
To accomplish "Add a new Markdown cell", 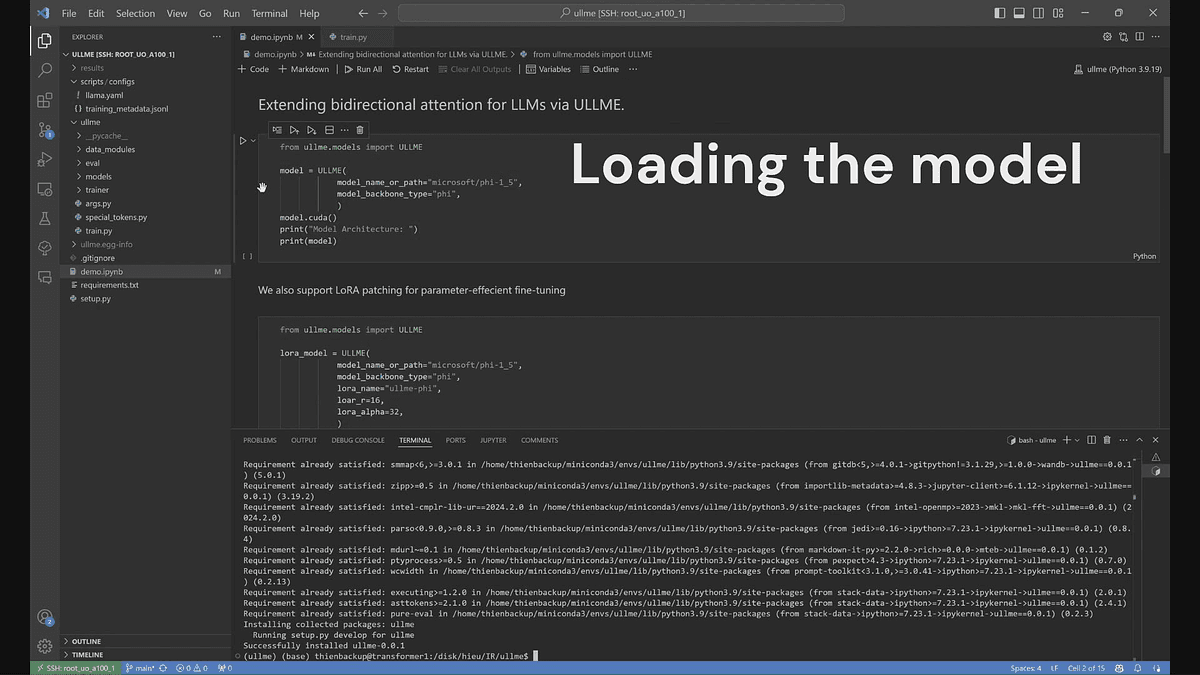I will pos(303,69).
